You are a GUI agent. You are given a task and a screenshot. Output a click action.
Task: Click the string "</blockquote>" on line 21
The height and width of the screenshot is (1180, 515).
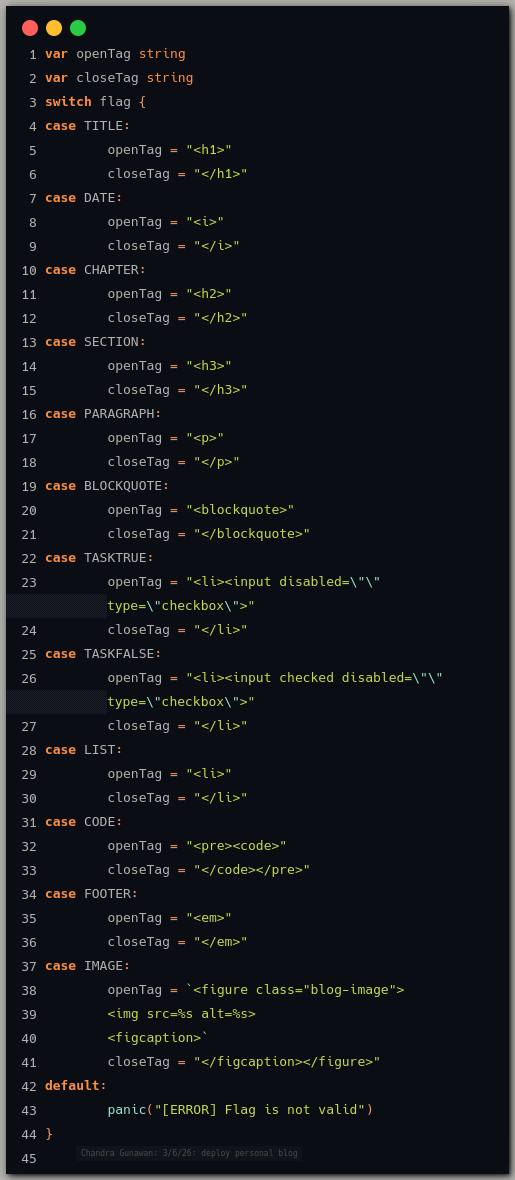tap(252, 534)
